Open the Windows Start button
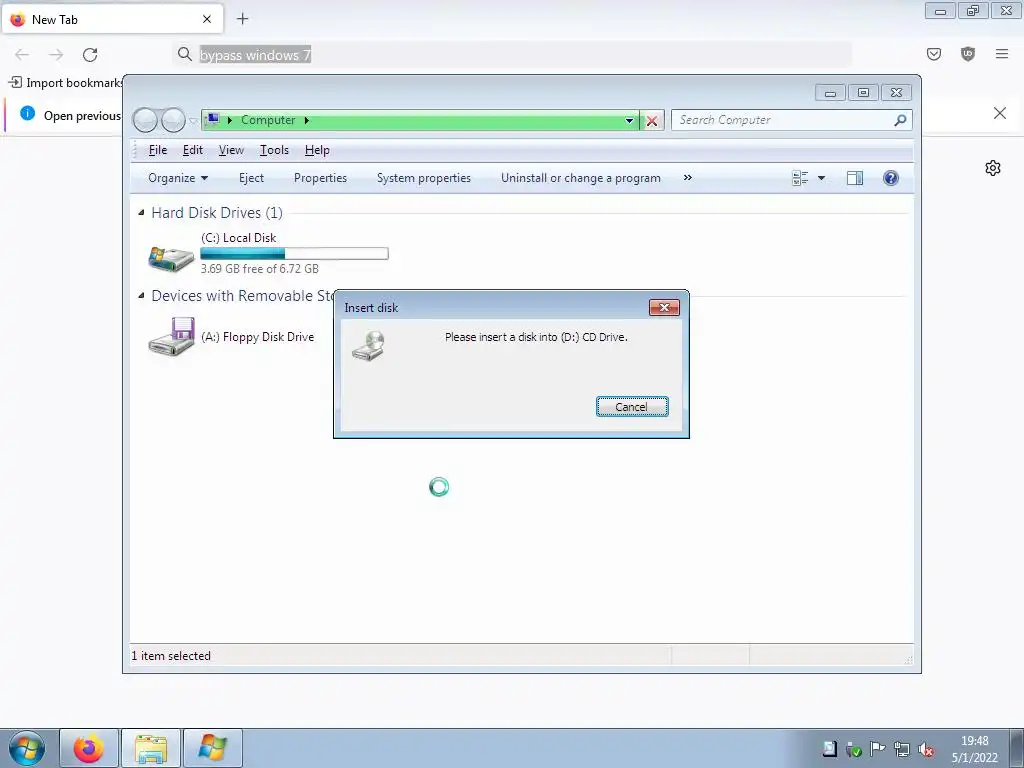 point(27,748)
